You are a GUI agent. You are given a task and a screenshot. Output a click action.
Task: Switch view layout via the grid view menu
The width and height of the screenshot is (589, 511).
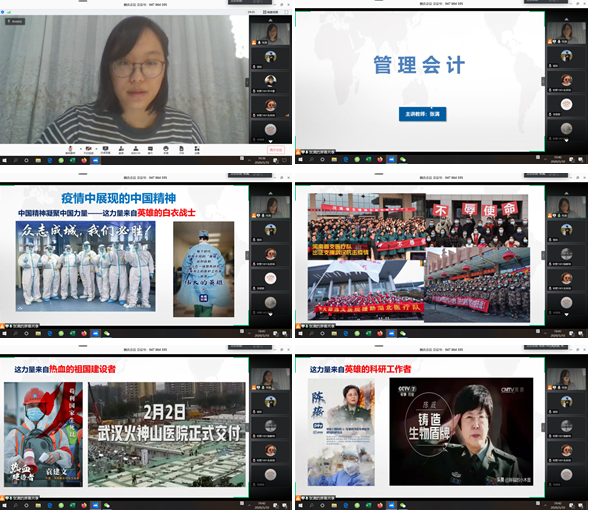(271, 12)
